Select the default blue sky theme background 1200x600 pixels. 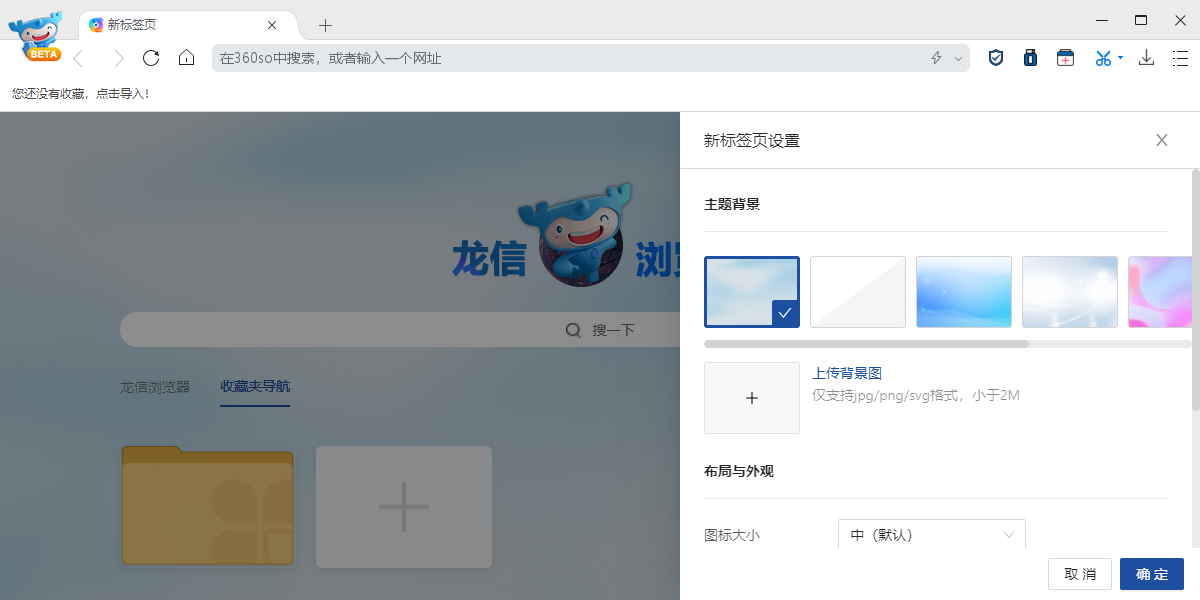point(751,291)
